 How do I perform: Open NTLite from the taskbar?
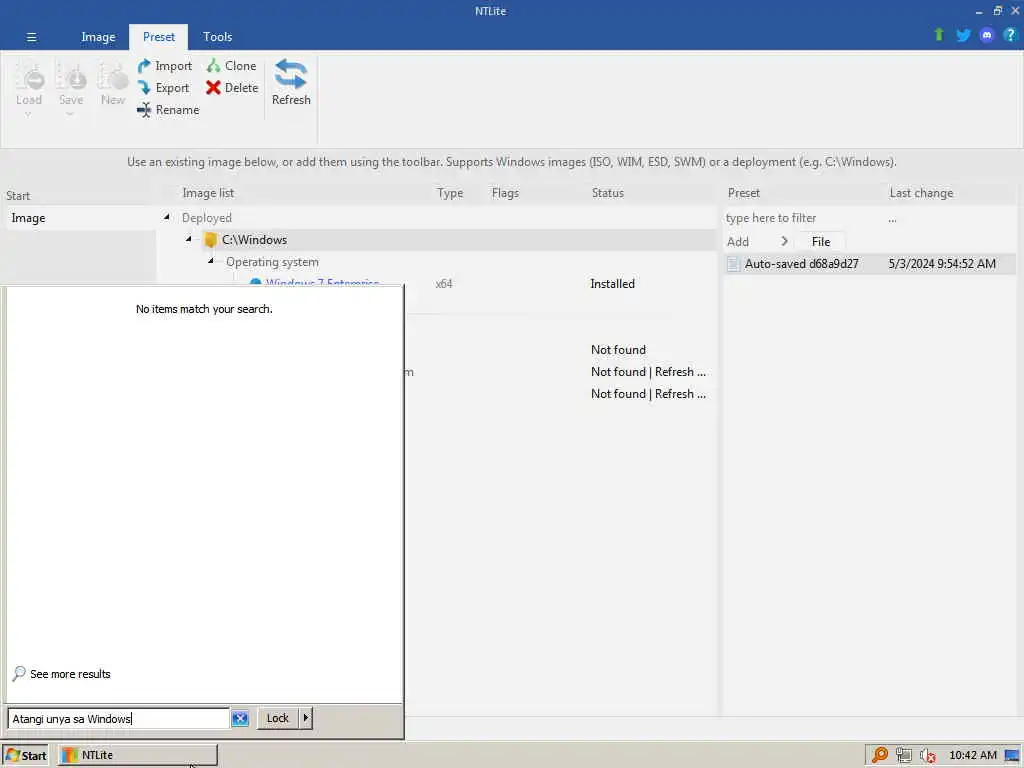pos(137,756)
